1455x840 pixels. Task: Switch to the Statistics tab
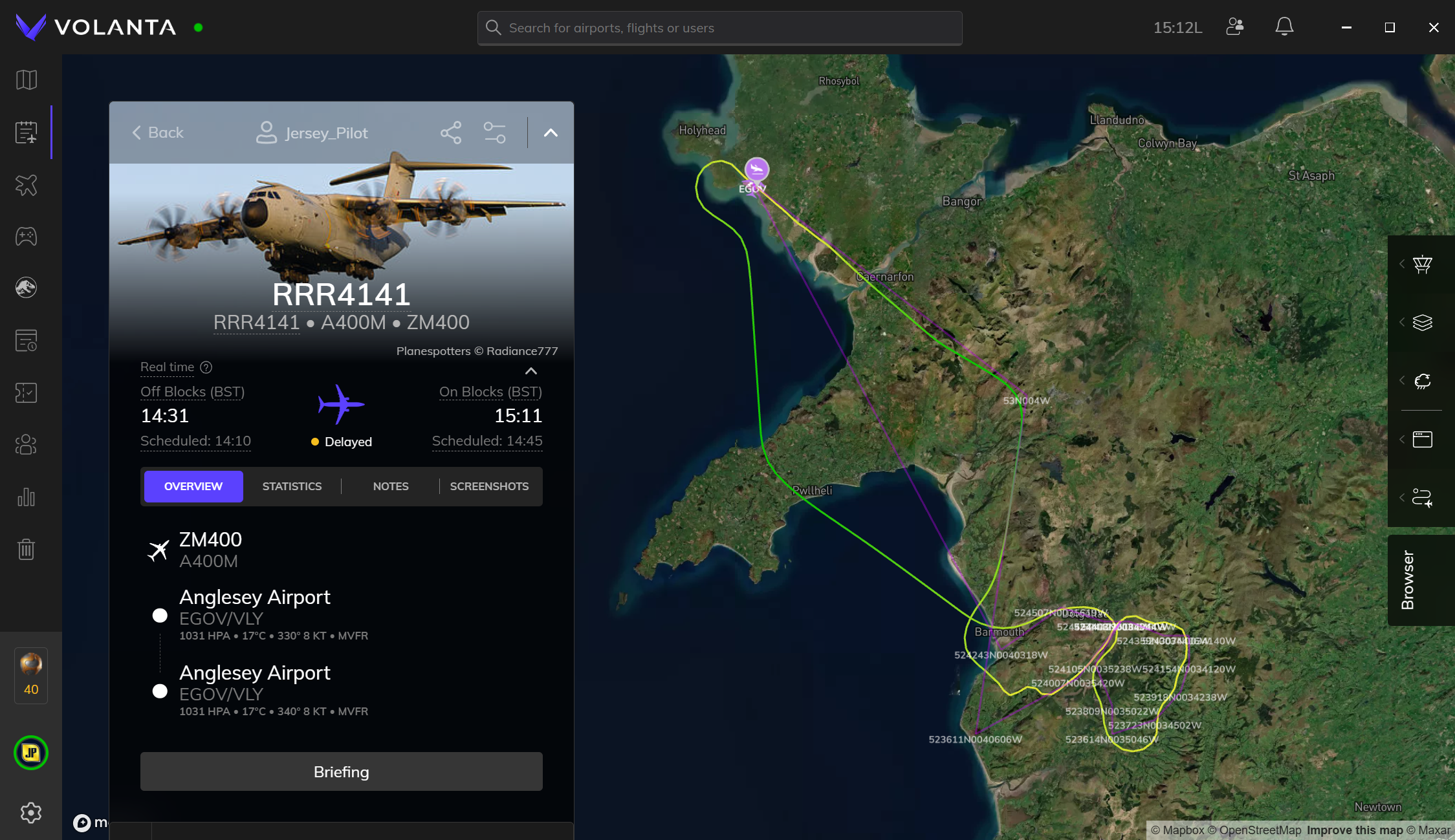pos(292,486)
